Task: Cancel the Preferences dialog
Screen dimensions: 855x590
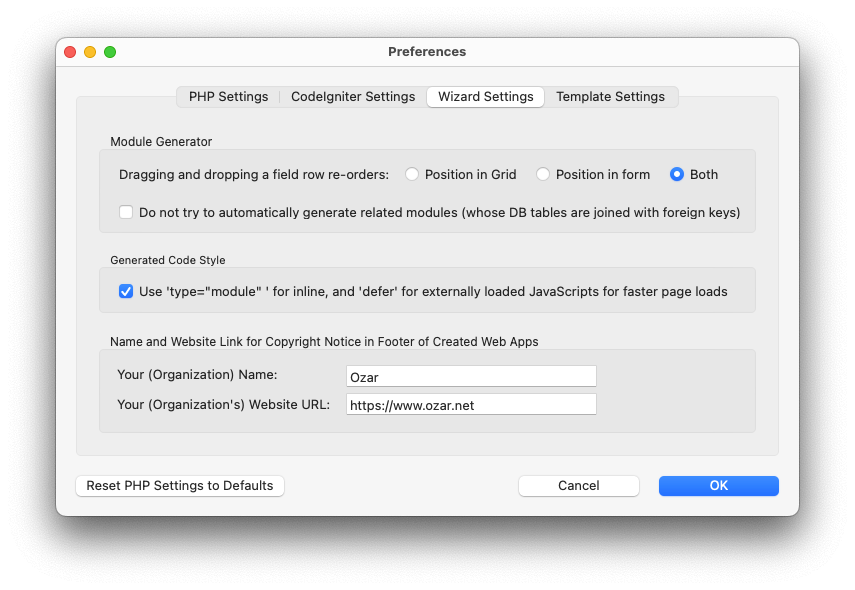Action: (x=578, y=486)
